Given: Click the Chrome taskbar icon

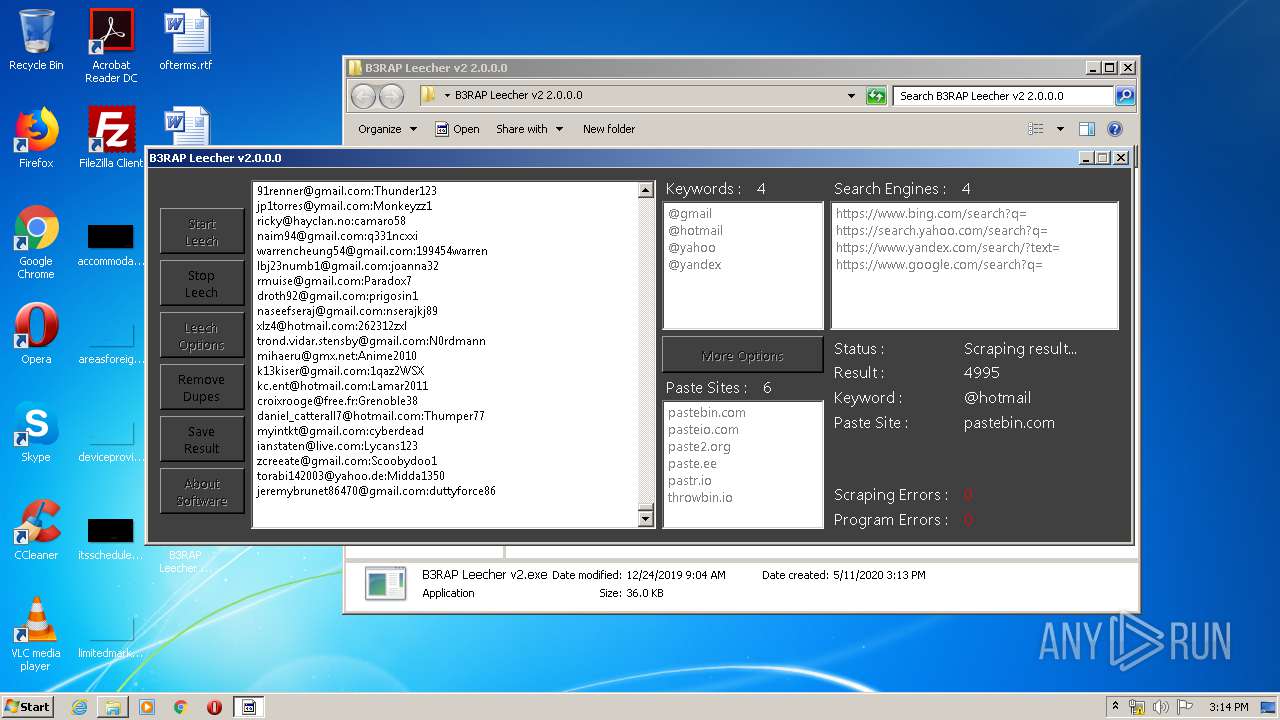Looking at the screenshot, I should coord(180,707).
